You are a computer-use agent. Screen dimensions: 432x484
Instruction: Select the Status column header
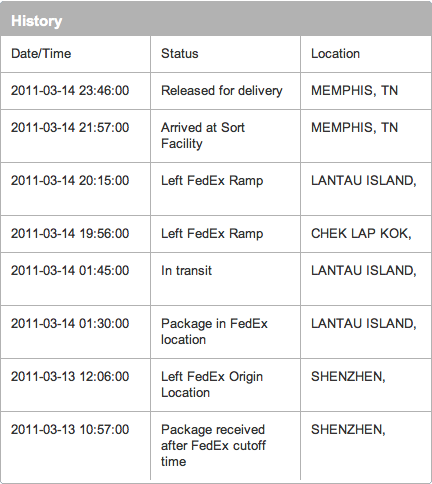tap(180, 54)
